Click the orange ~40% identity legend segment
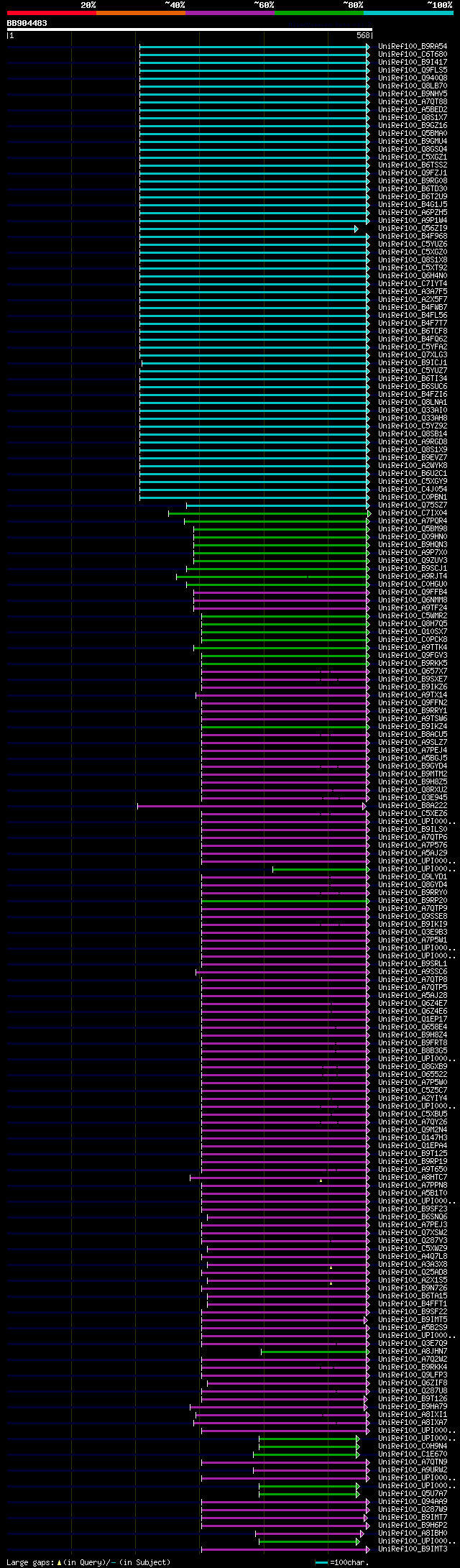The height and width of the screenshot is (1568, 460). tap(140, 13)
